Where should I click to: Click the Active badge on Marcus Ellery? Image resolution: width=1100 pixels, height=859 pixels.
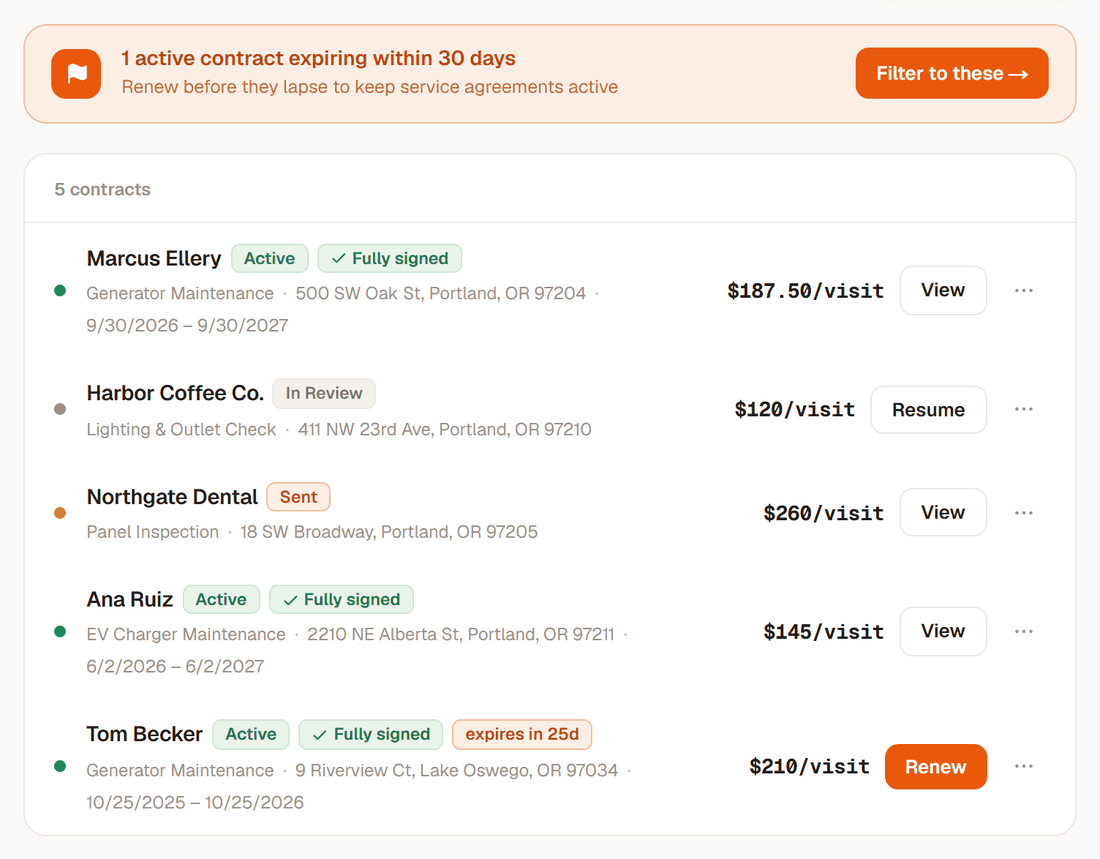coord(269,258)
